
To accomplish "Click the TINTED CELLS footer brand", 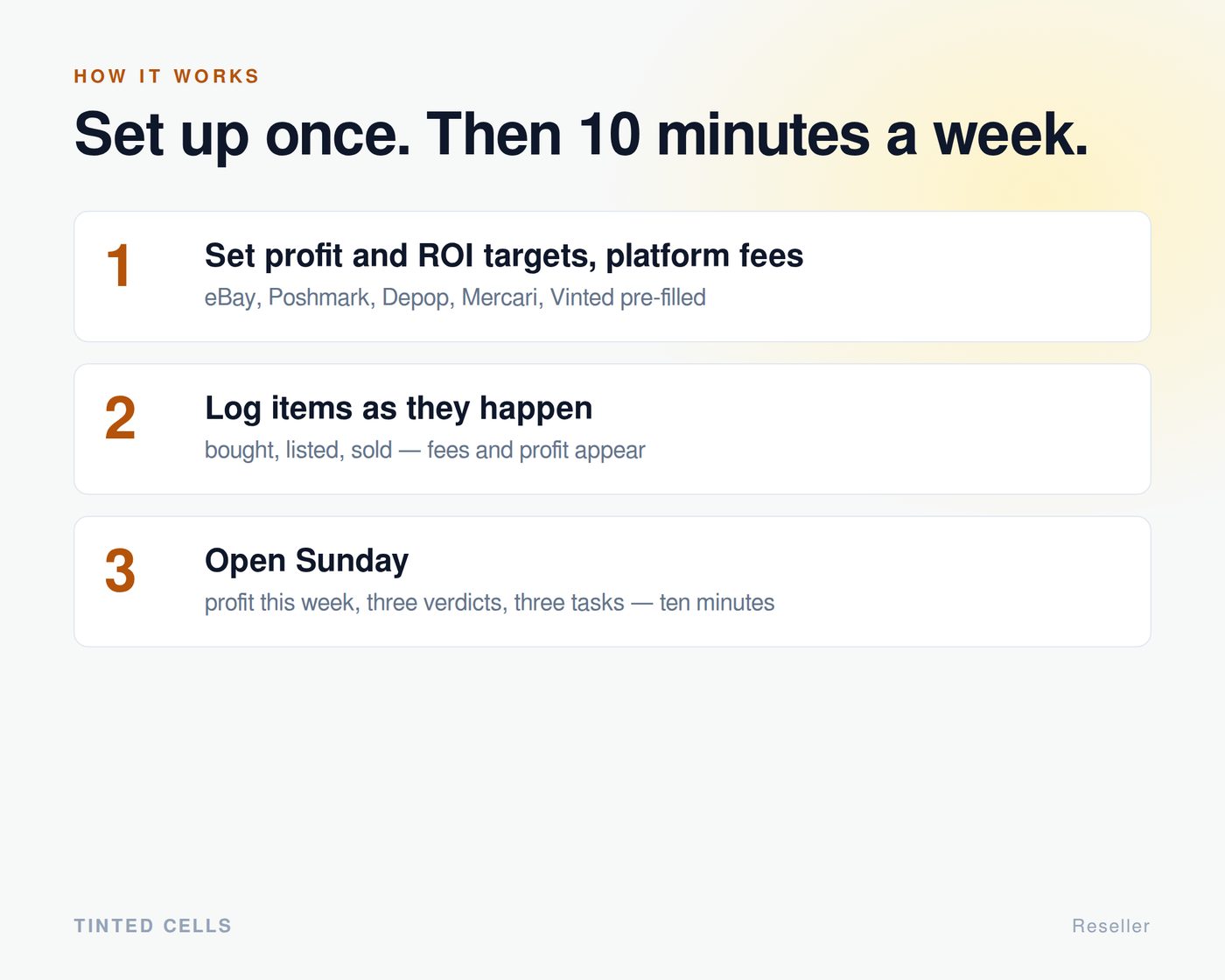I will click(153, 926).
